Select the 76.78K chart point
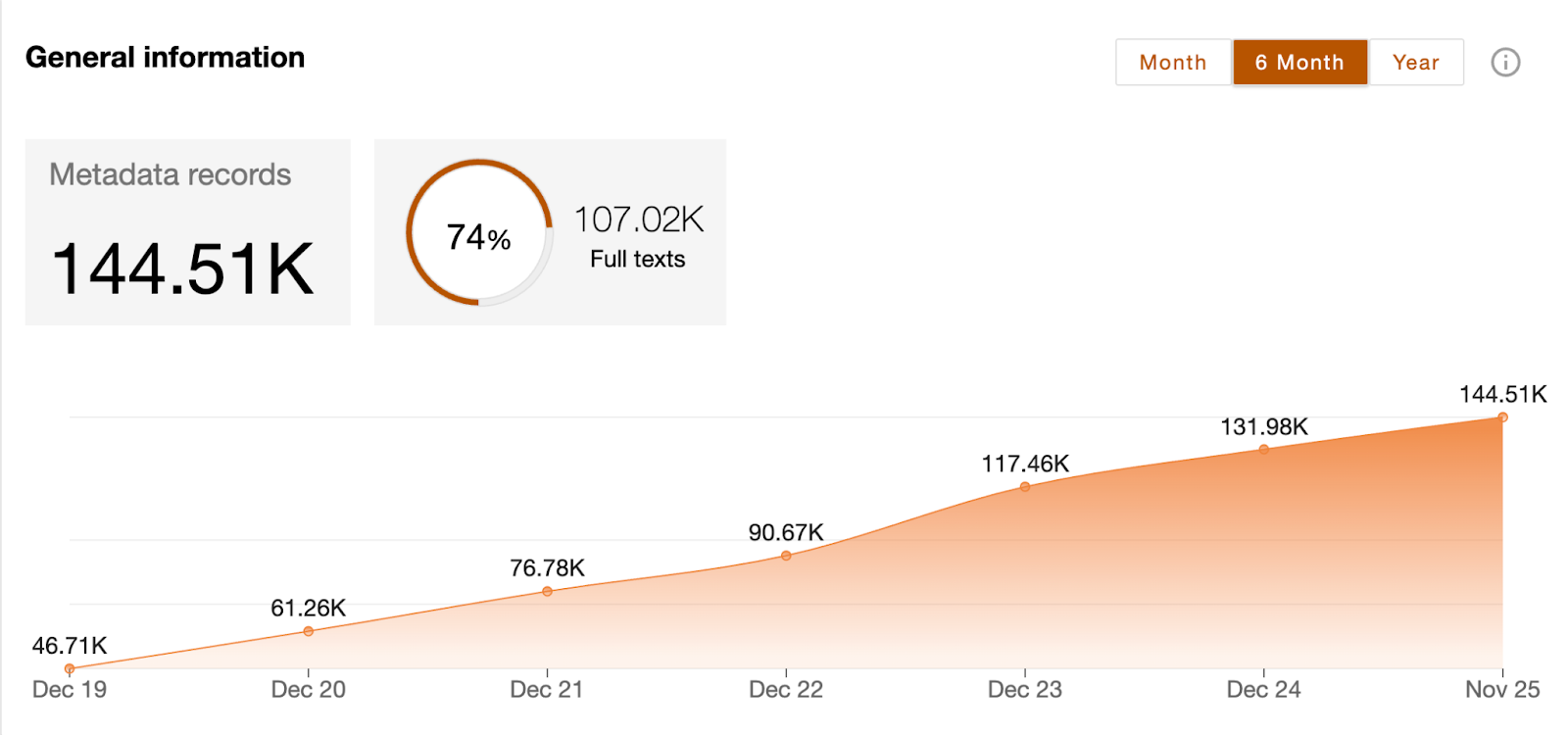This screenshot has width=1568, height=735. click(547, 592)
